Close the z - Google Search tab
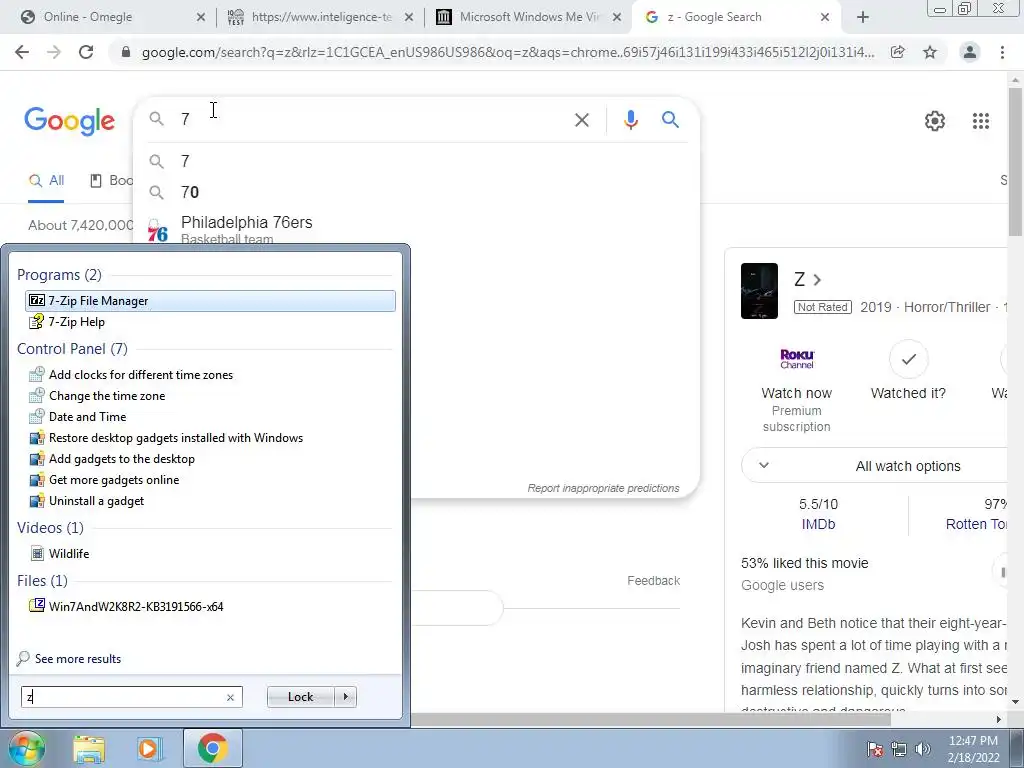Image resolution: width=1024 pixels, height=768 pixels. click(825, 18)
